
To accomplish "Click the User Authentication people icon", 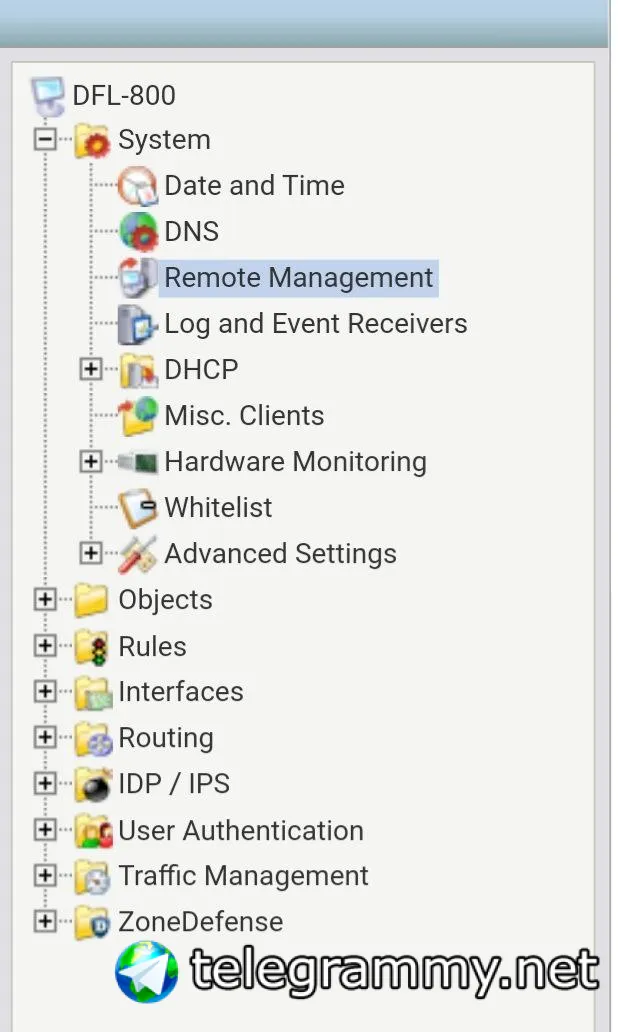I will click(x=93, y=831).
